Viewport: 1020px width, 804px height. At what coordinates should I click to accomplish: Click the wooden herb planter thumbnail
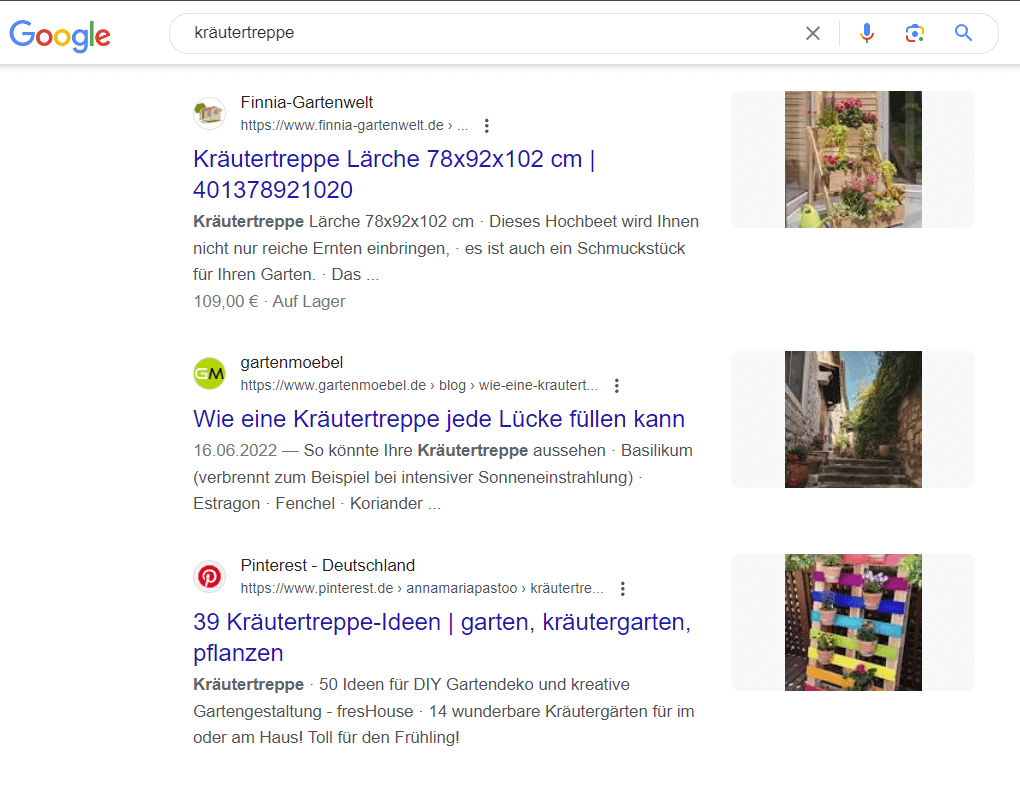853,160
